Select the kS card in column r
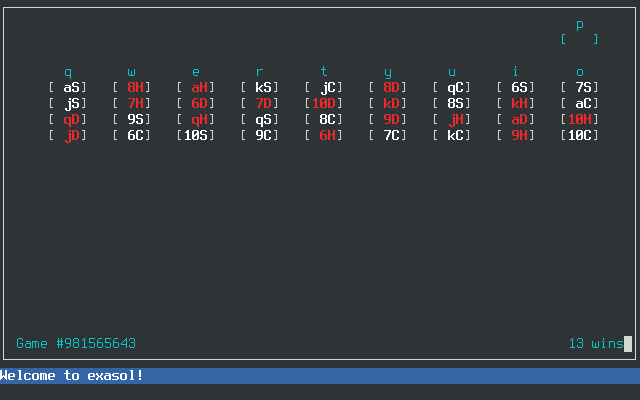 point(260,87)
